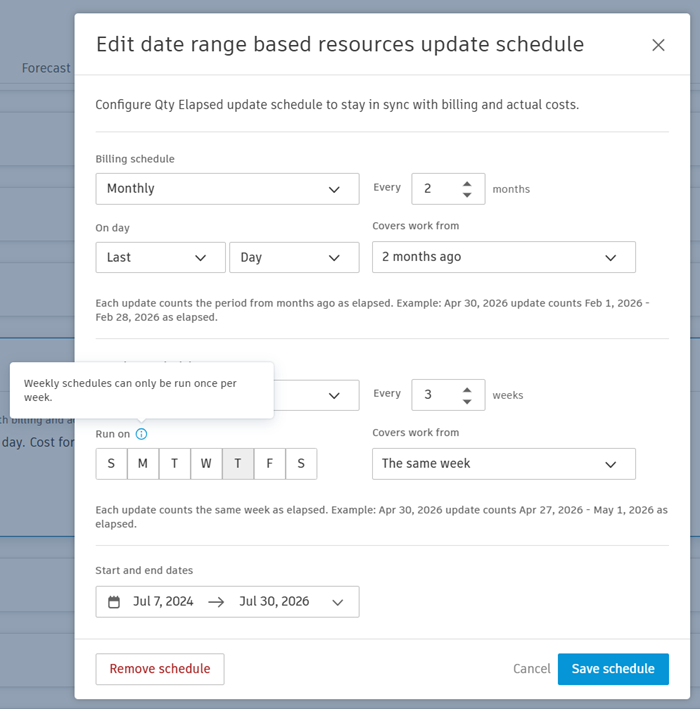700x709 pixels.
Task: Toggle Tuesday in Run on days
Action: 175,464
